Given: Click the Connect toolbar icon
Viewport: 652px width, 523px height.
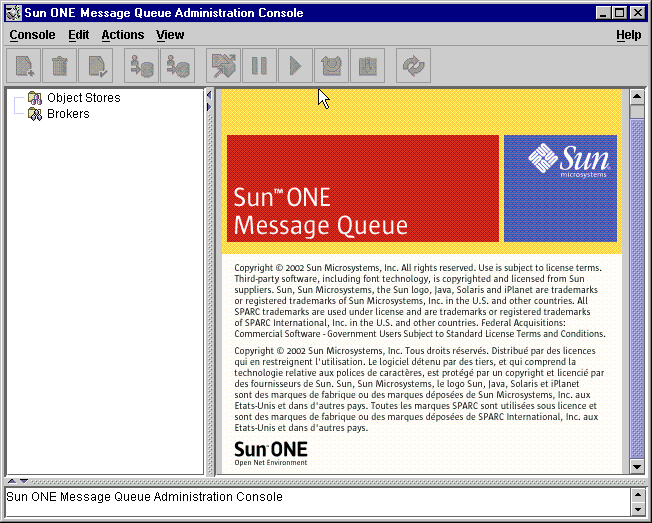Looking at the screenshot, I should point(141,66).
